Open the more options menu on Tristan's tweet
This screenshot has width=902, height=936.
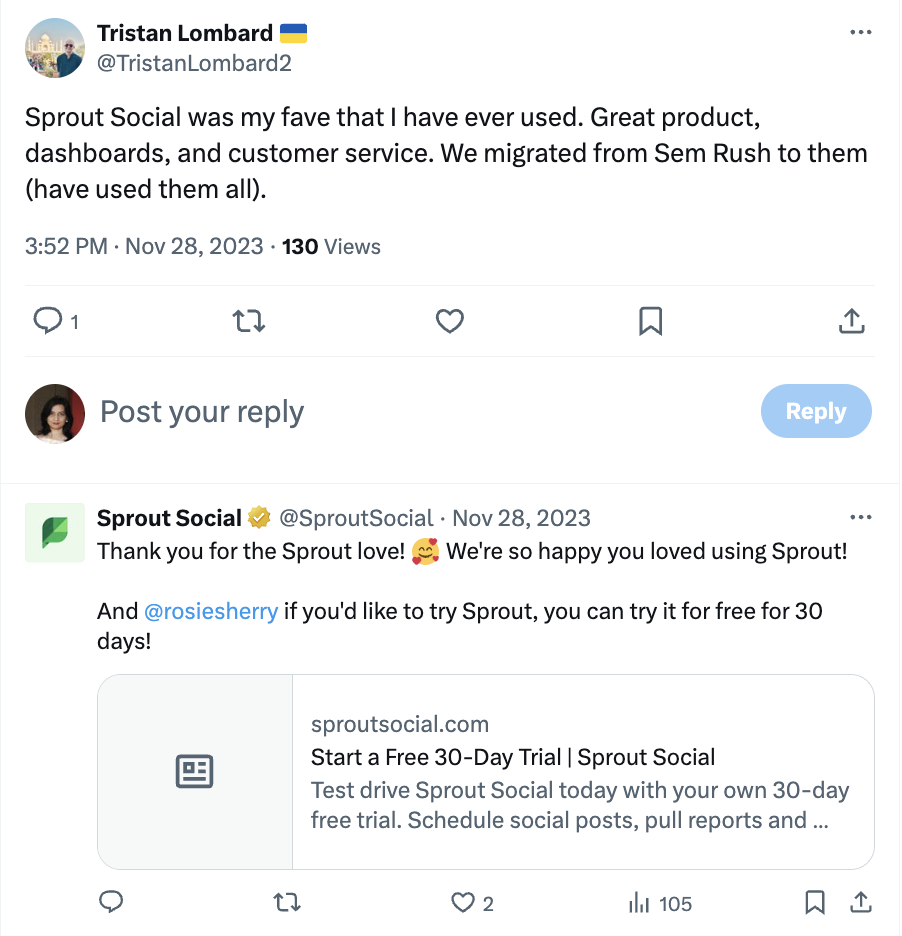pyautogui.click(x=861, y=31)
